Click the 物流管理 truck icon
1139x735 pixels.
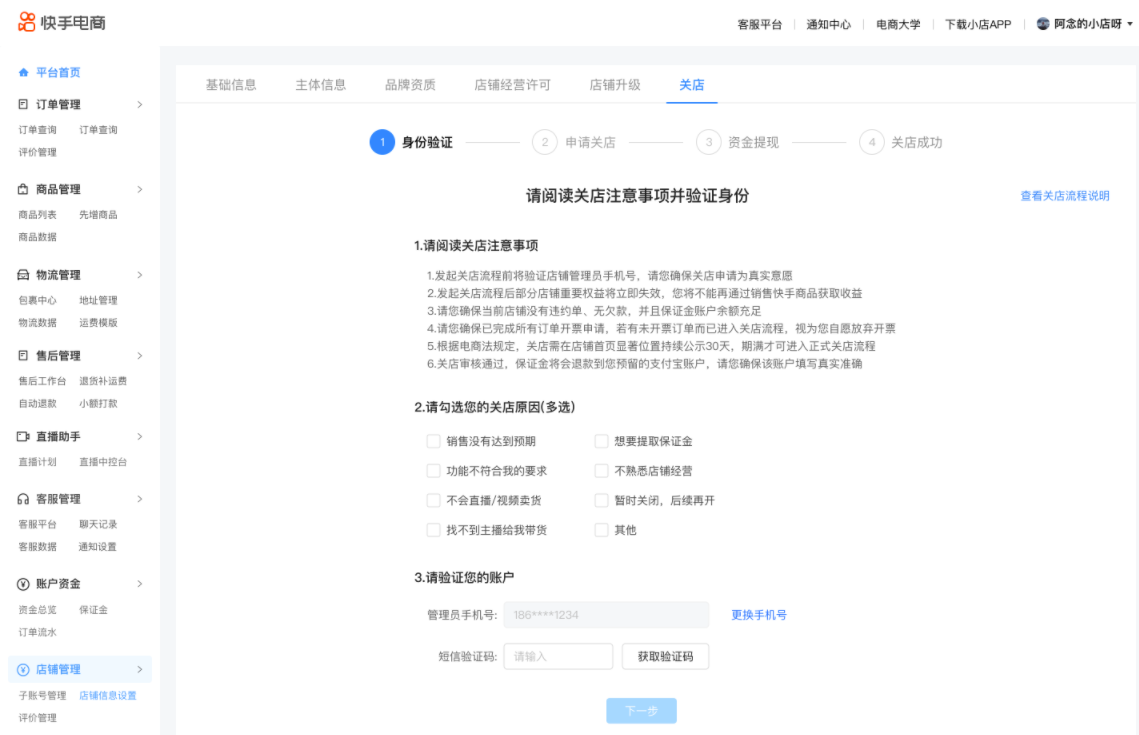(x=23, y=275)
